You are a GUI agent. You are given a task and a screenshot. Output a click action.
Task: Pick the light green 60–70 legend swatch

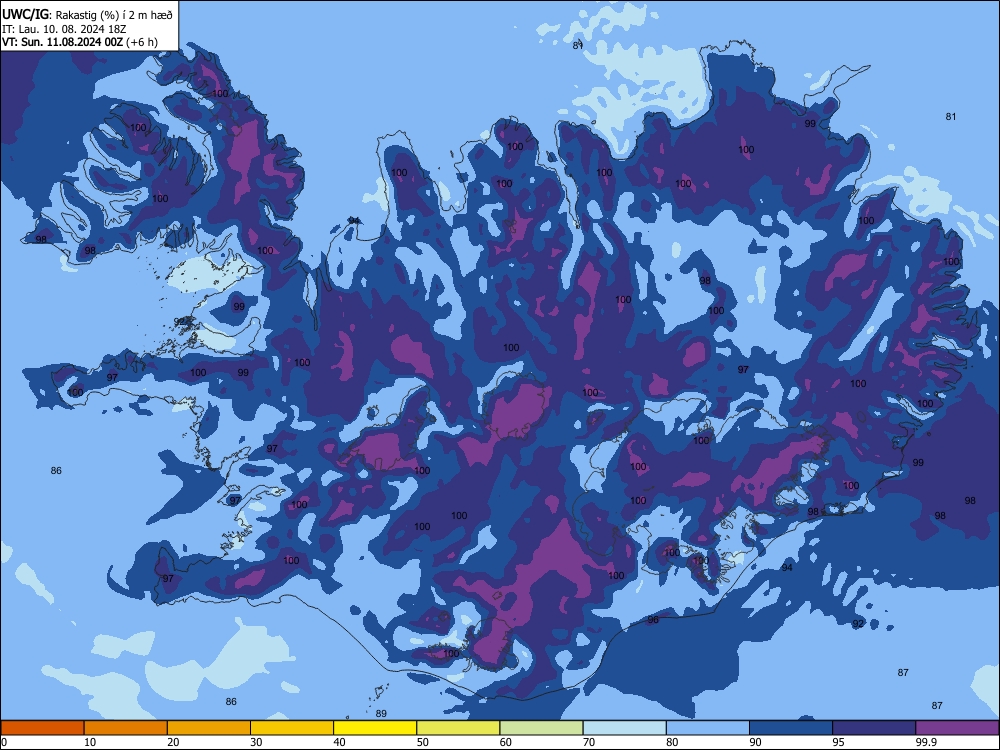coord(541,728)
